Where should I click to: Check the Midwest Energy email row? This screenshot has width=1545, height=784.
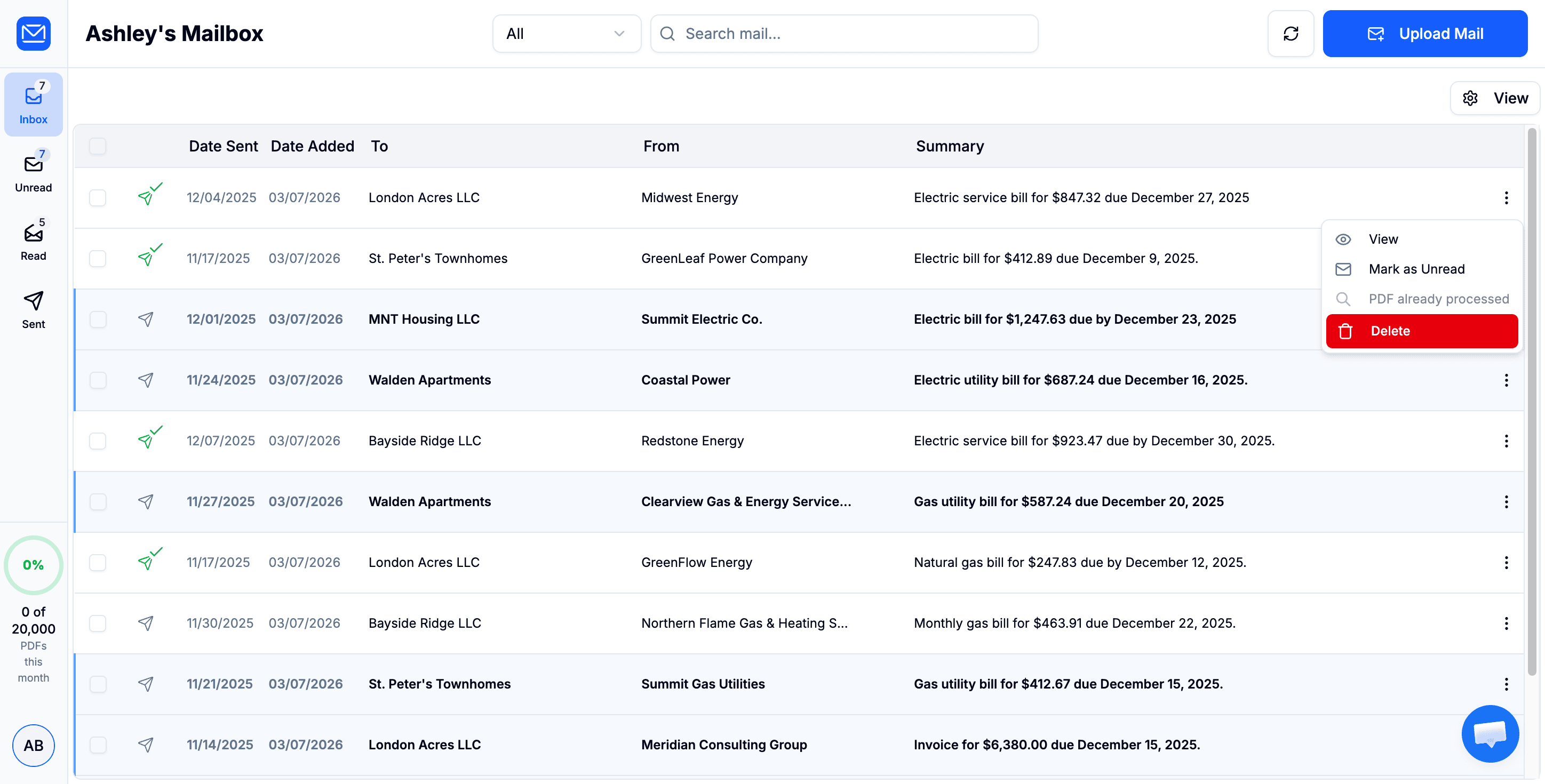coord(98,197)
